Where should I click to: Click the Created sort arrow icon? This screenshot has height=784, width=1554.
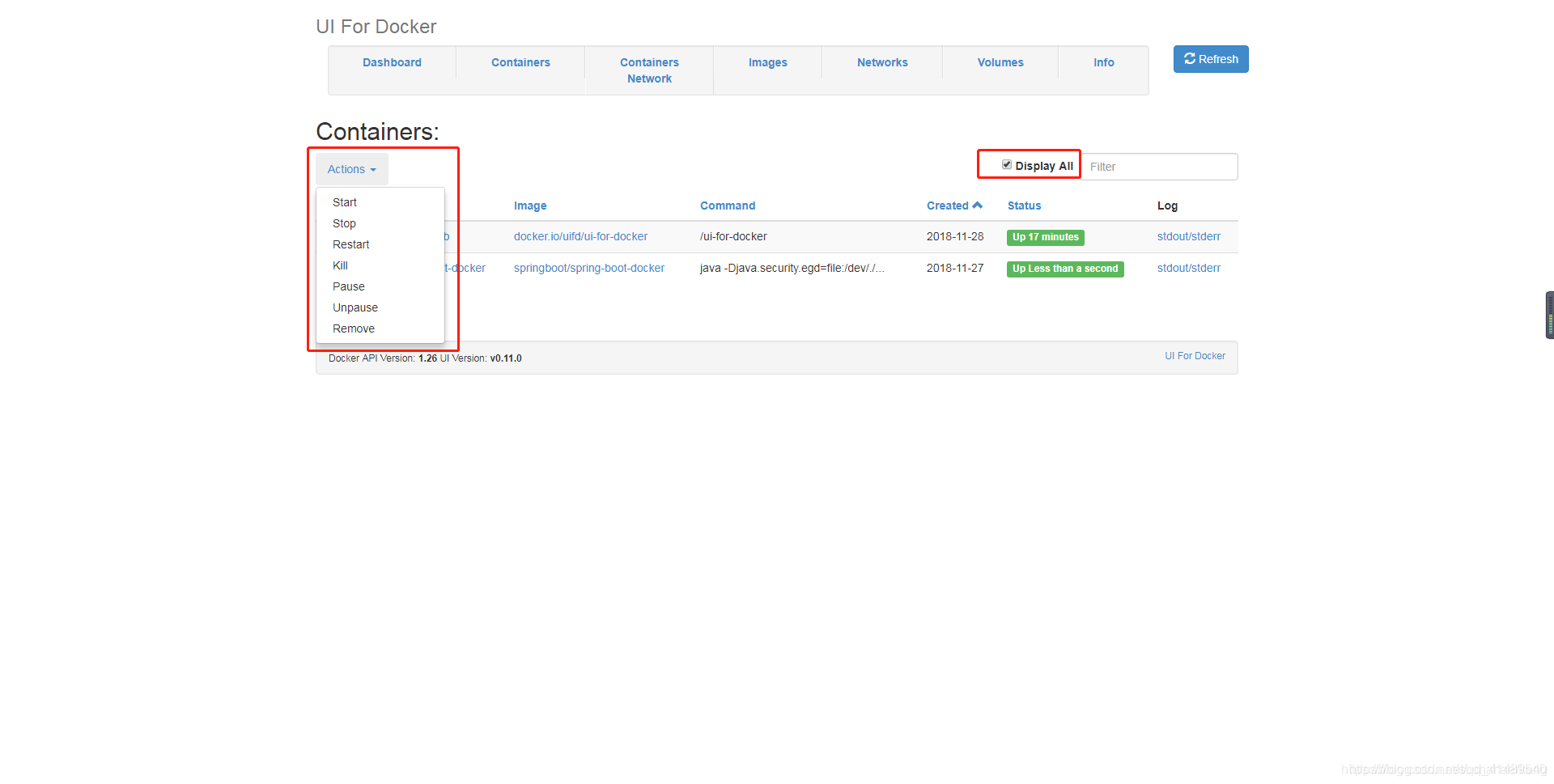(x=978, y=206)
